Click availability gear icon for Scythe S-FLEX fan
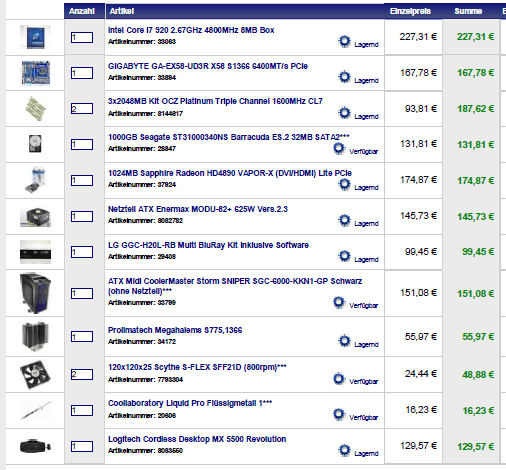This screenshot has width=506, height=470. [339, 379]
